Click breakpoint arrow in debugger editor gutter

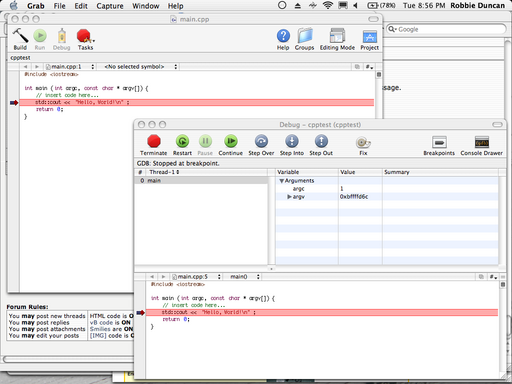[x=140, y=313]
